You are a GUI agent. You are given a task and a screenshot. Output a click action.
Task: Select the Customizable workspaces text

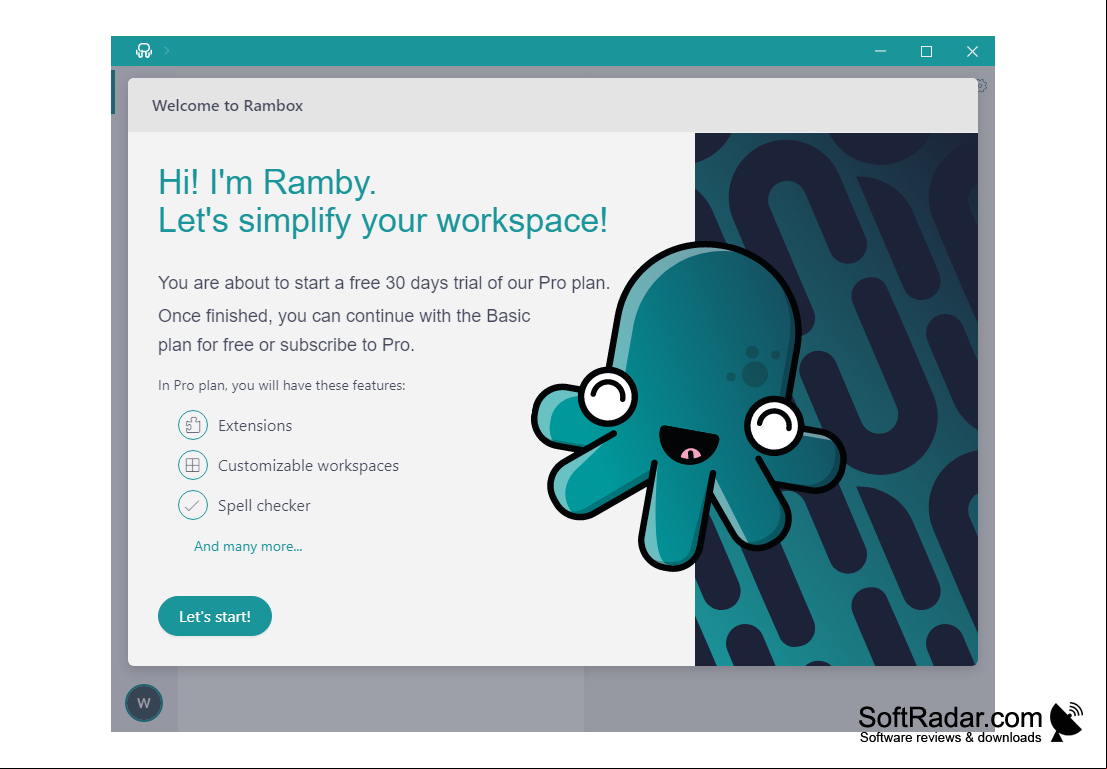pos(309,466)
